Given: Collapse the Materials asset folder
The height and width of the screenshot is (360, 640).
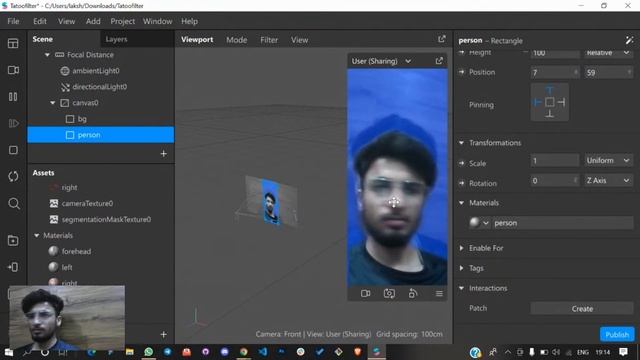Looking at the screenshot, I should [x=37, y=235].
